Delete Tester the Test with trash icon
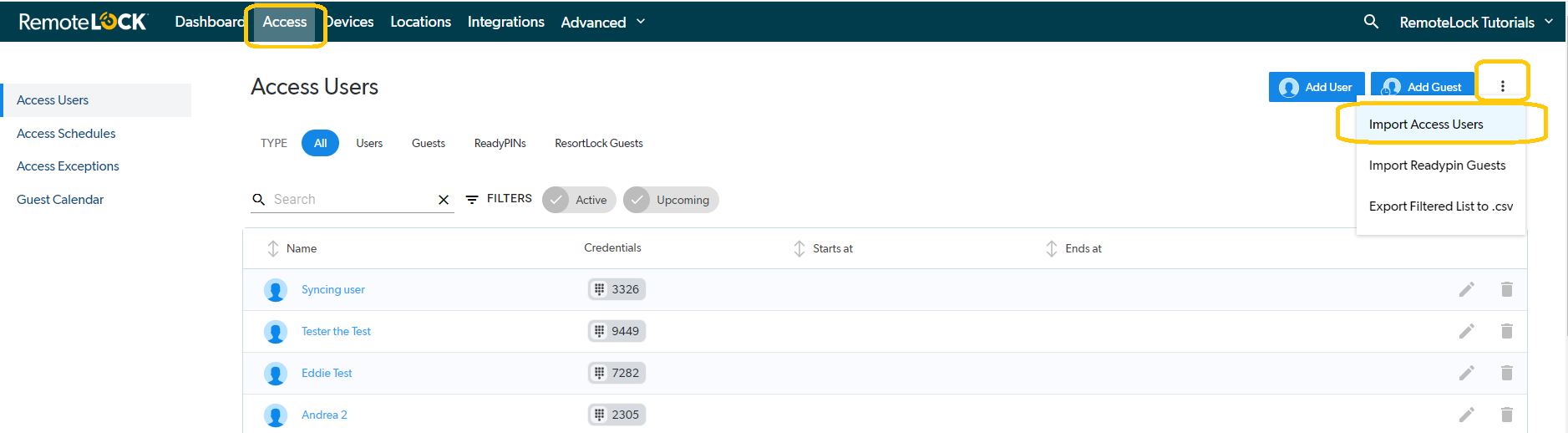 [x=1506, y=331]
